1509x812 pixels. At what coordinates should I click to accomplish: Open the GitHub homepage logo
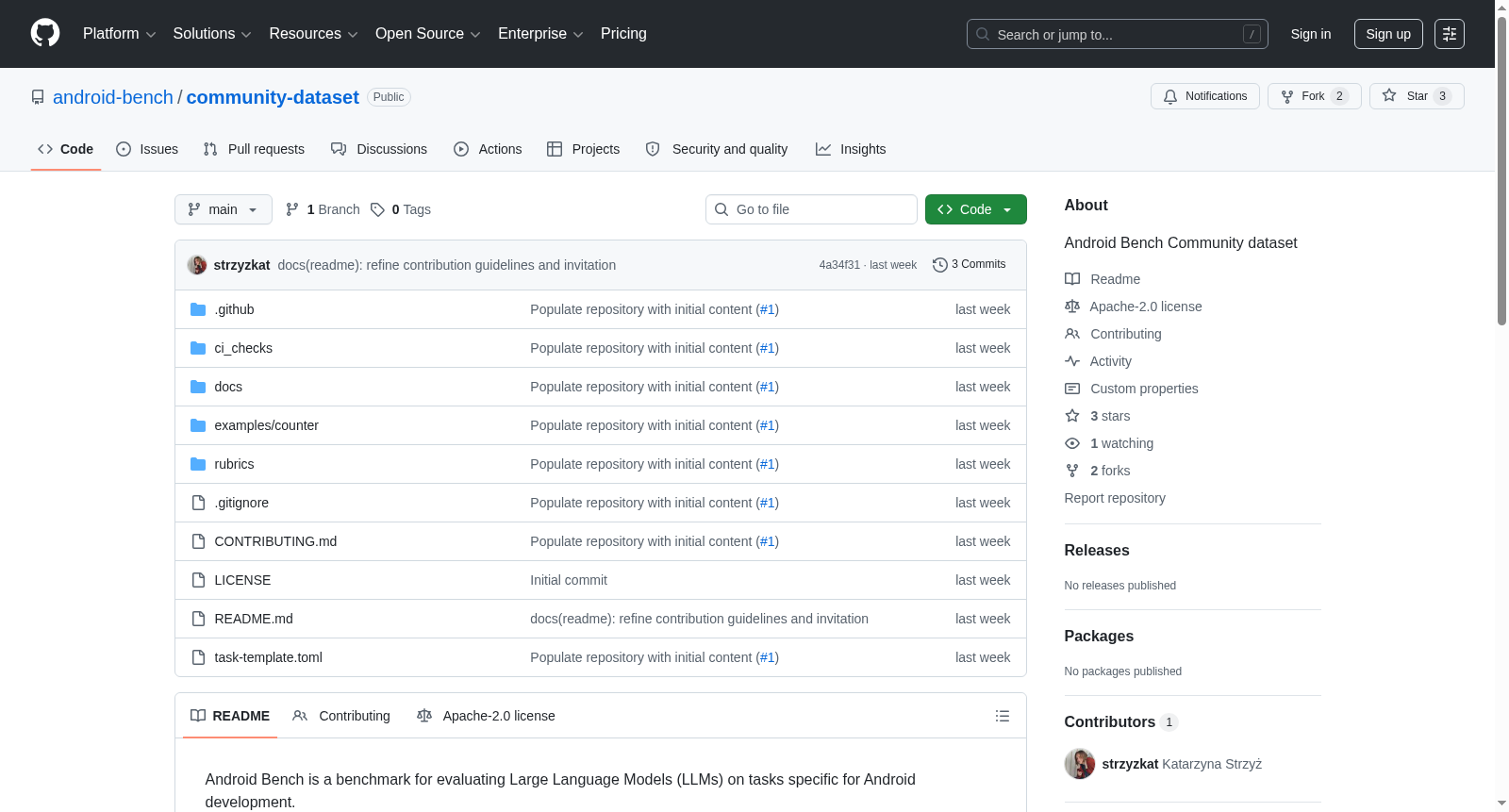pos(45,33)
